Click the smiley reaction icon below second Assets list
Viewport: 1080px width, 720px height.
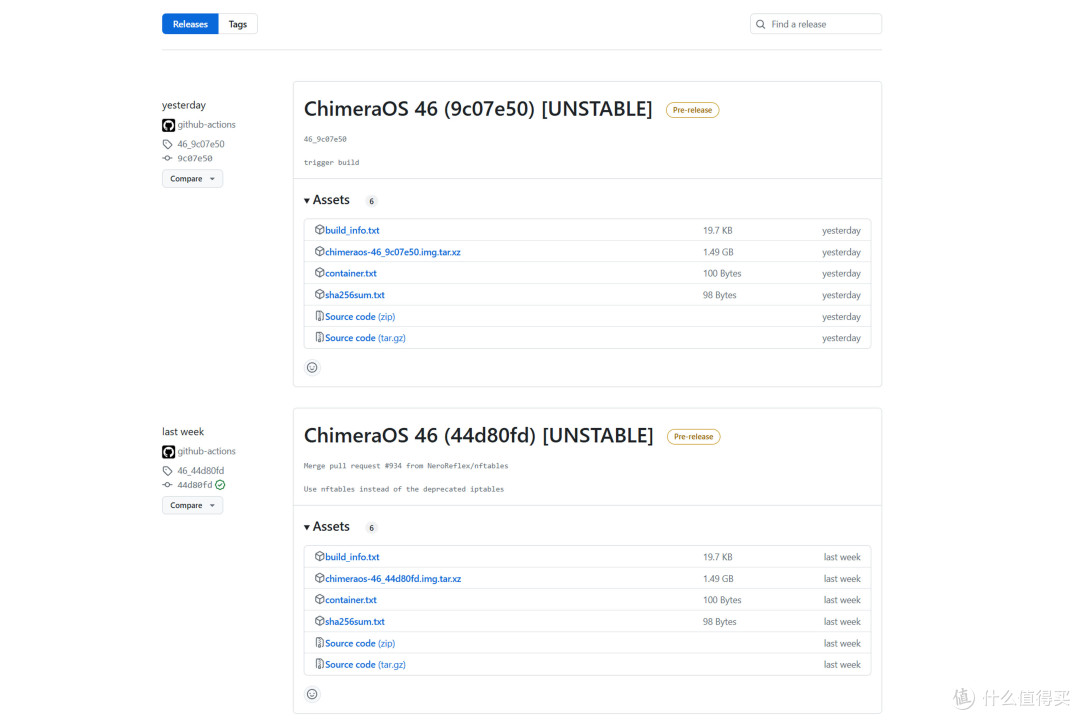(312, 693)
